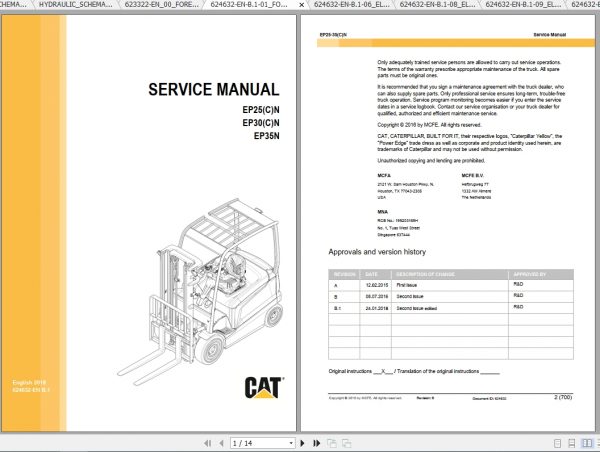Screen dimensions: 600x452
Task: Click the Service Manual page header text
Action: 549,34
